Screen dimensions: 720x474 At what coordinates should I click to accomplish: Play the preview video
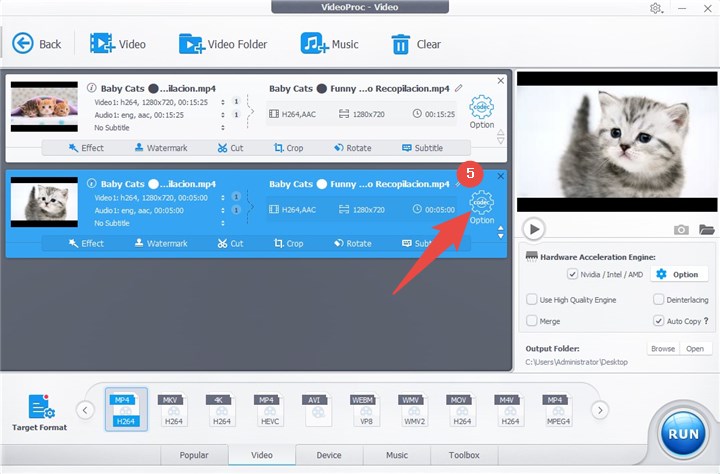click(x=534, y=229)
